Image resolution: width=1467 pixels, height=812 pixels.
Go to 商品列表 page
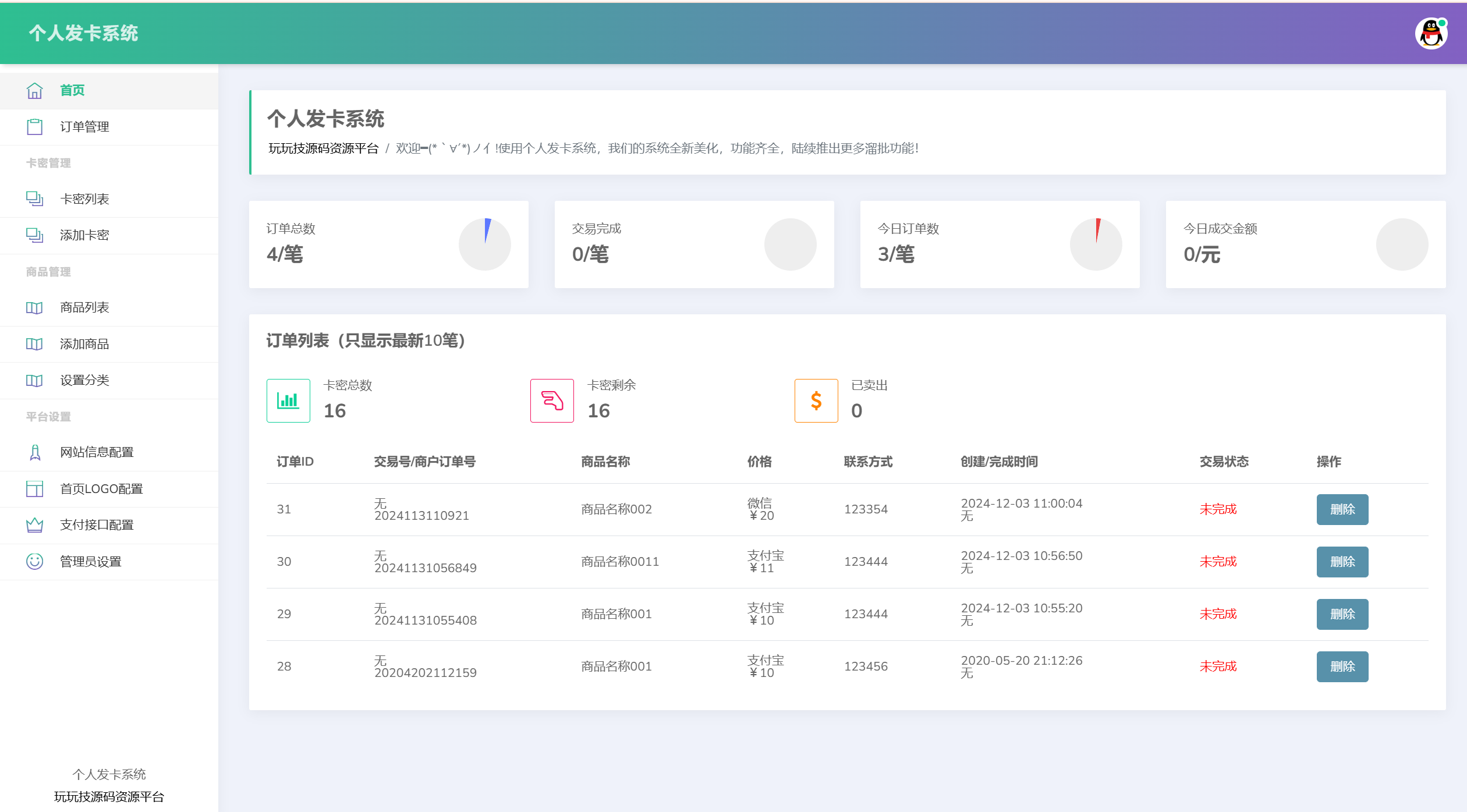(x=84, y=307)
